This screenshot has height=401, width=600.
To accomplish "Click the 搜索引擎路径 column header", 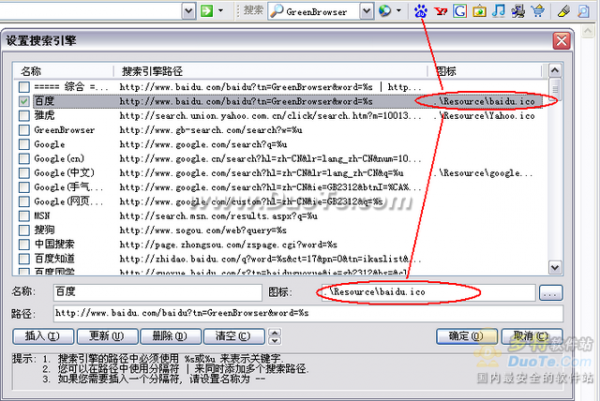I will (271, 71).
